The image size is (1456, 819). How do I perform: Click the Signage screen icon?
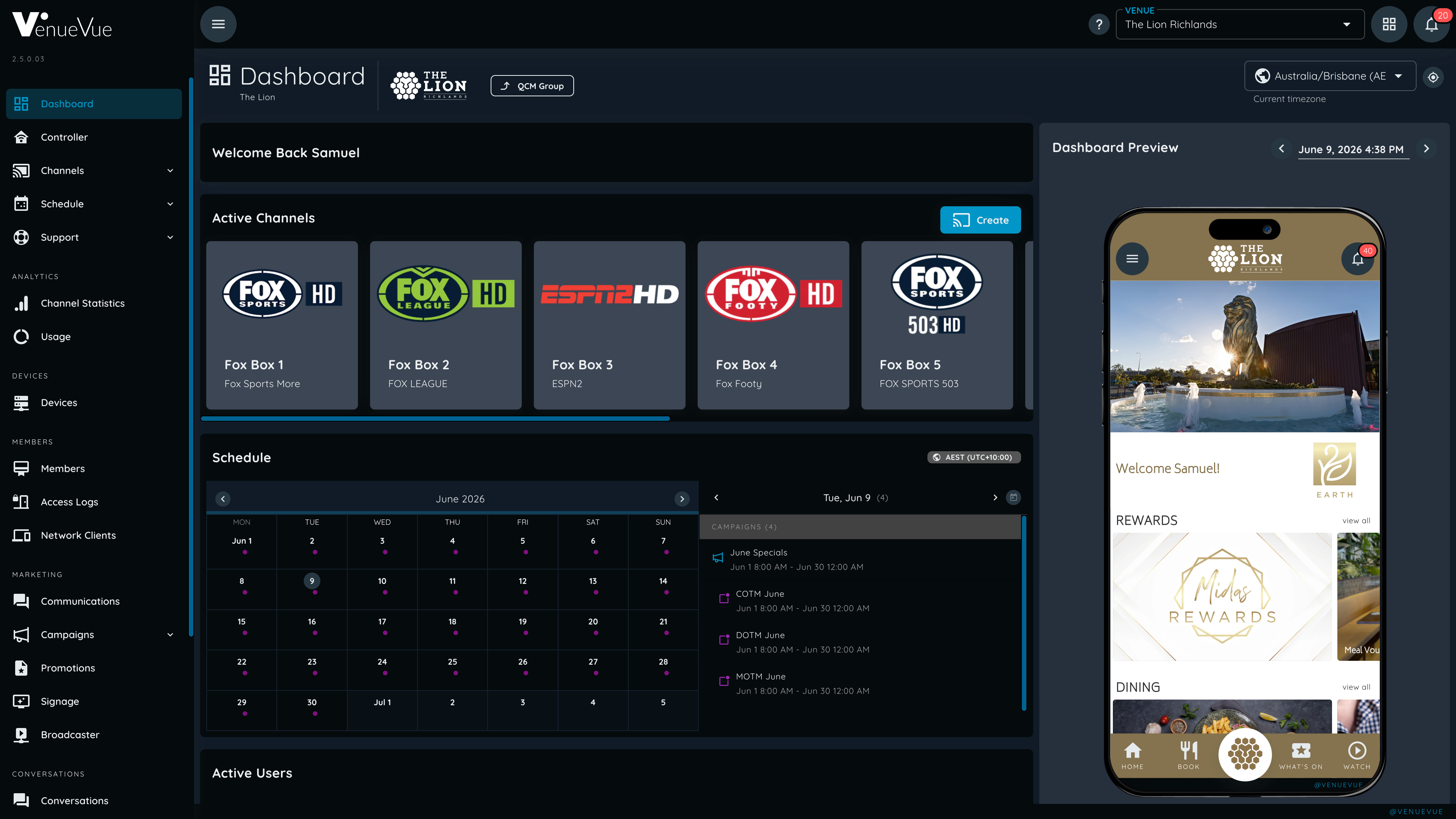click(x=21, y=701)
